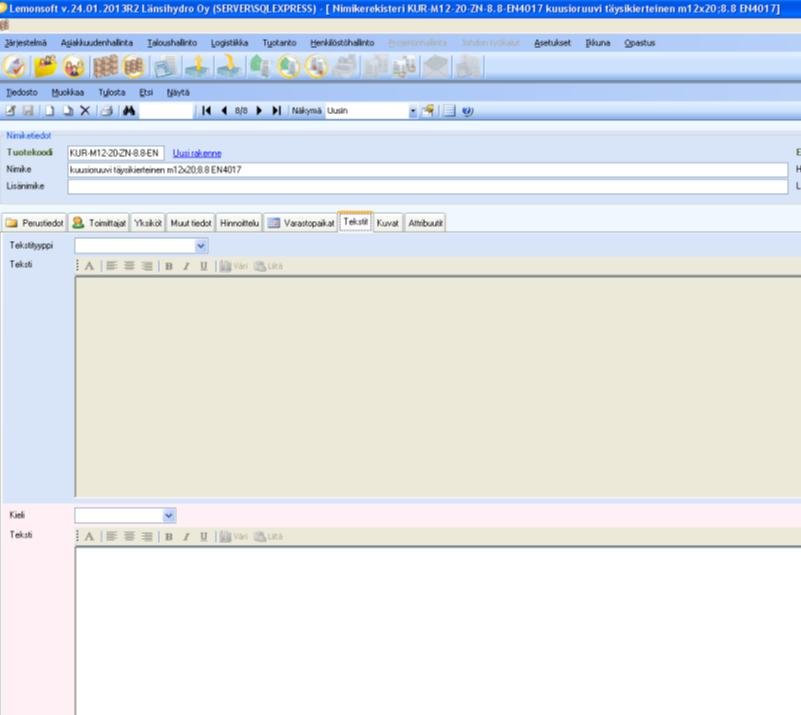801x715 pixels.
Task: Open the Kieli language dropdown
Action: pyautogui.click(x=169, y=516)
